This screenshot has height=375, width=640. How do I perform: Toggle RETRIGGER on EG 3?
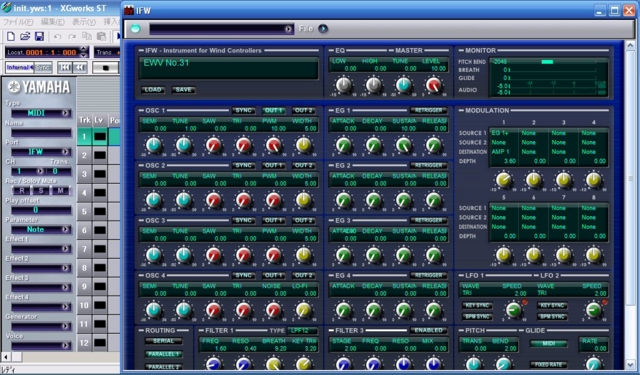coord(429,220)
